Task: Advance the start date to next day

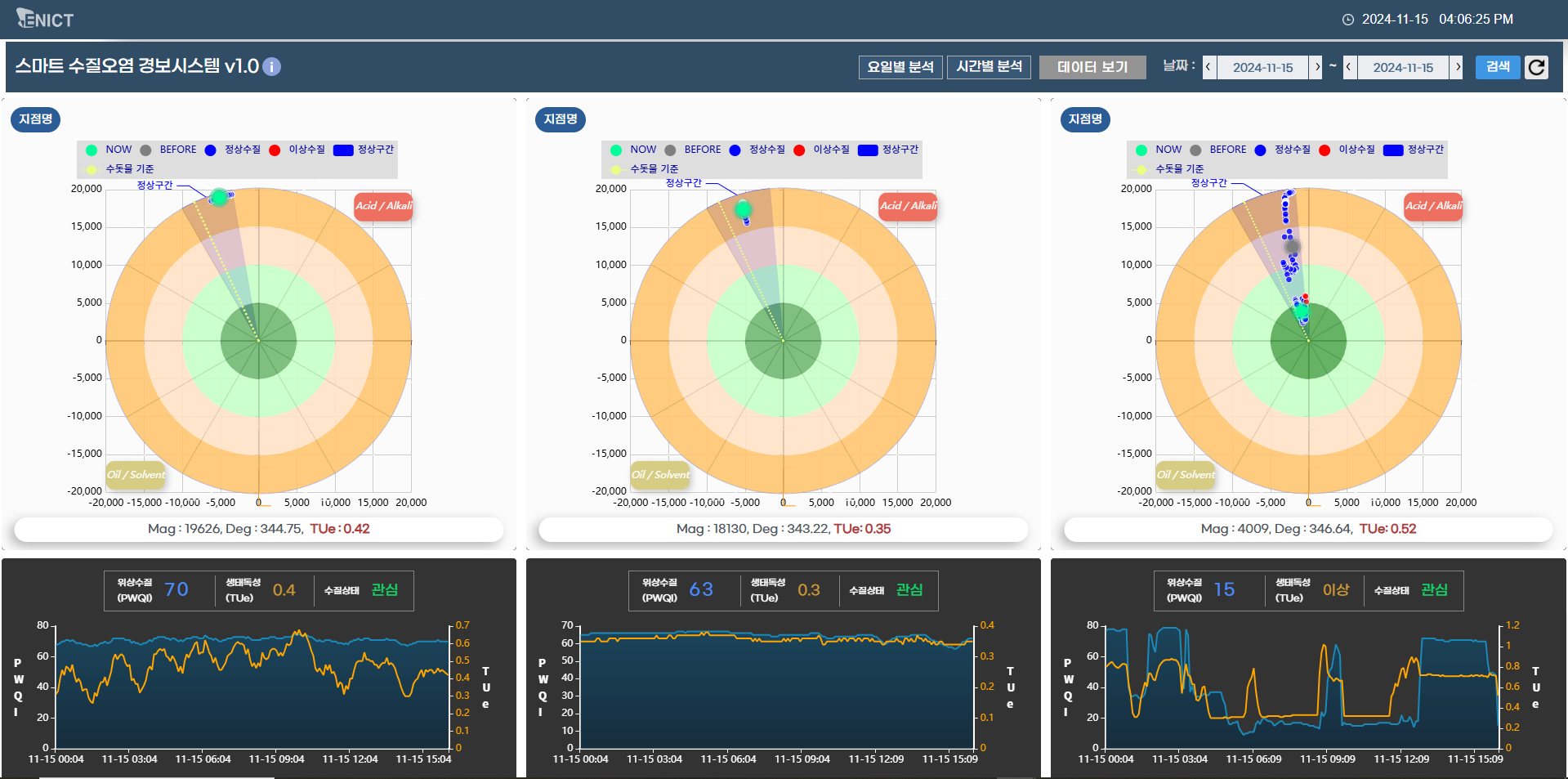Action: [1316, 67]
